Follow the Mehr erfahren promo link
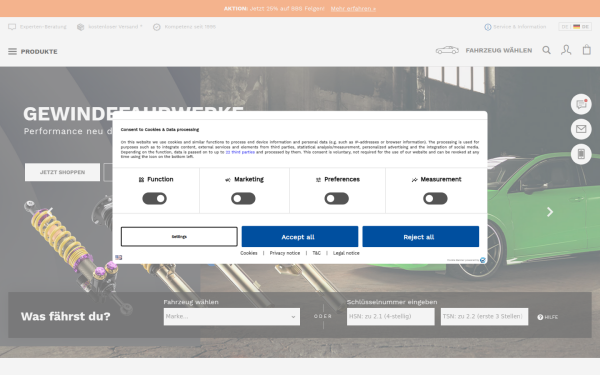600x375 pixels. (x=353, y=8)
